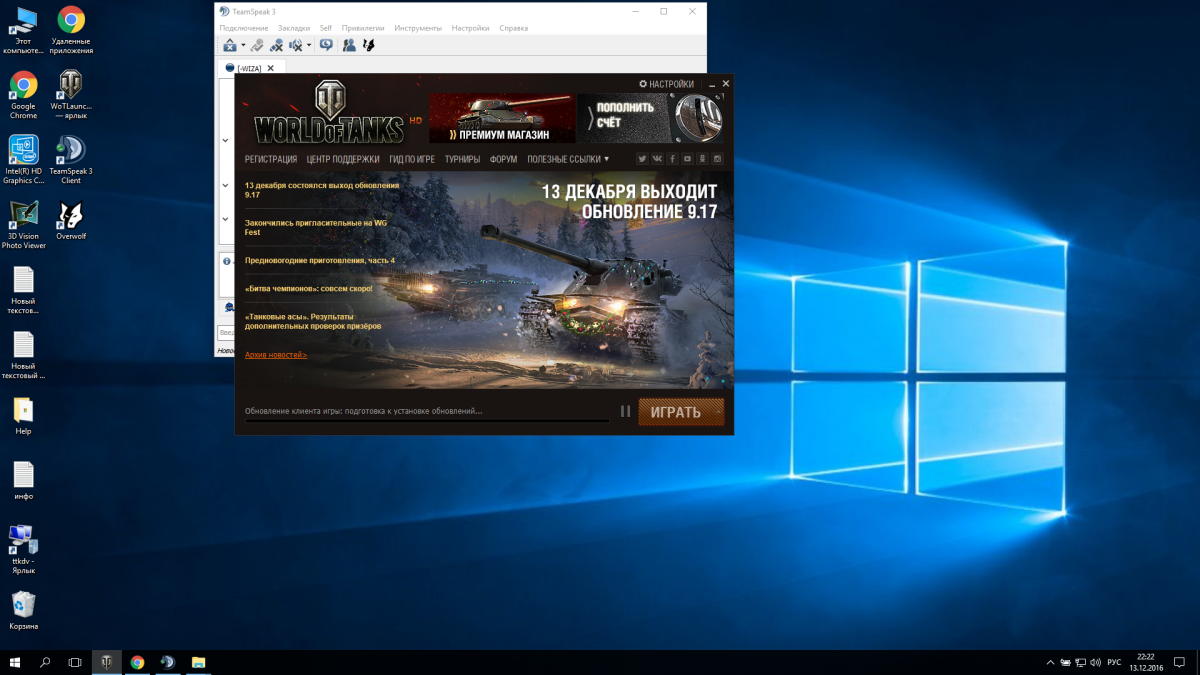Viewport: 1200px width, 675px height.
Task: Open the launcher settings gear (Настройки)
Action: coord(666,84)
